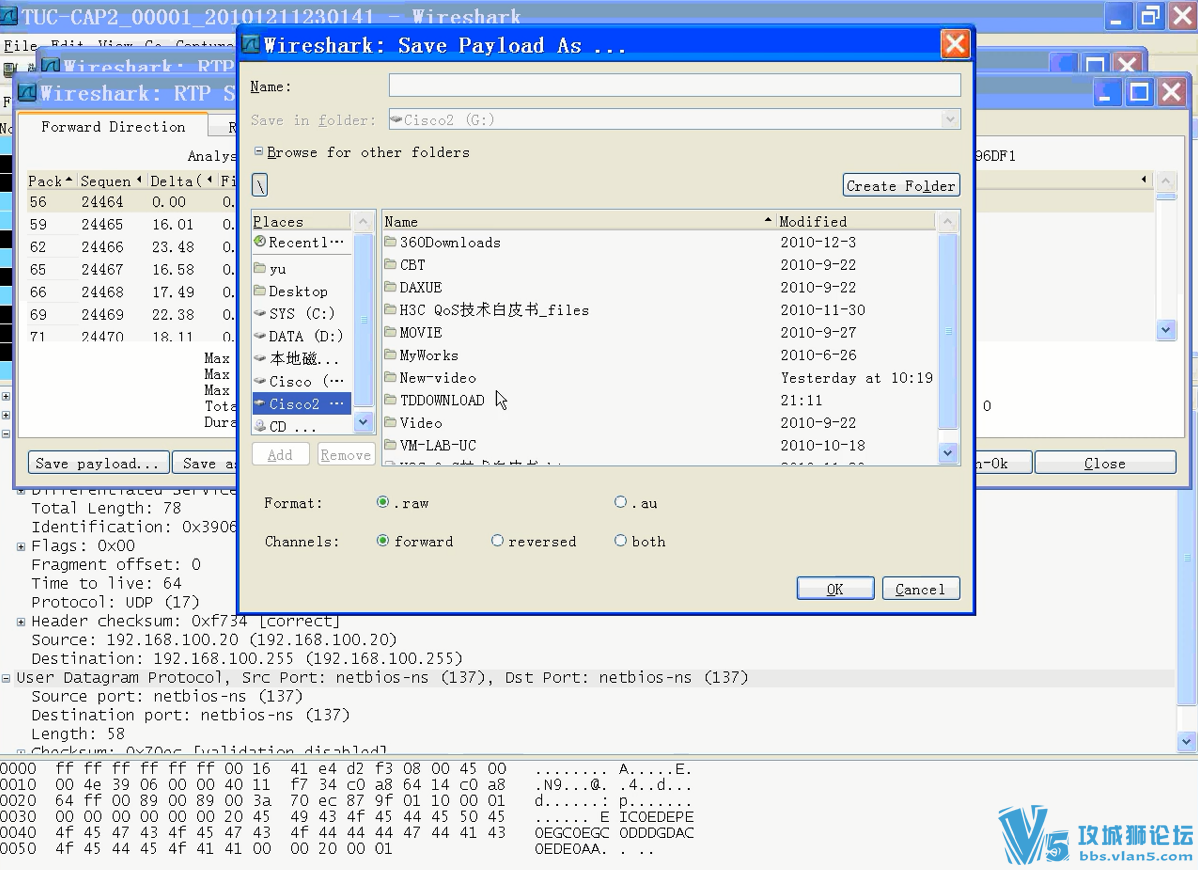Click the SYS (C:) drive icon
The width and height of the screenshot is (1198, 870).
click(260, 314)
